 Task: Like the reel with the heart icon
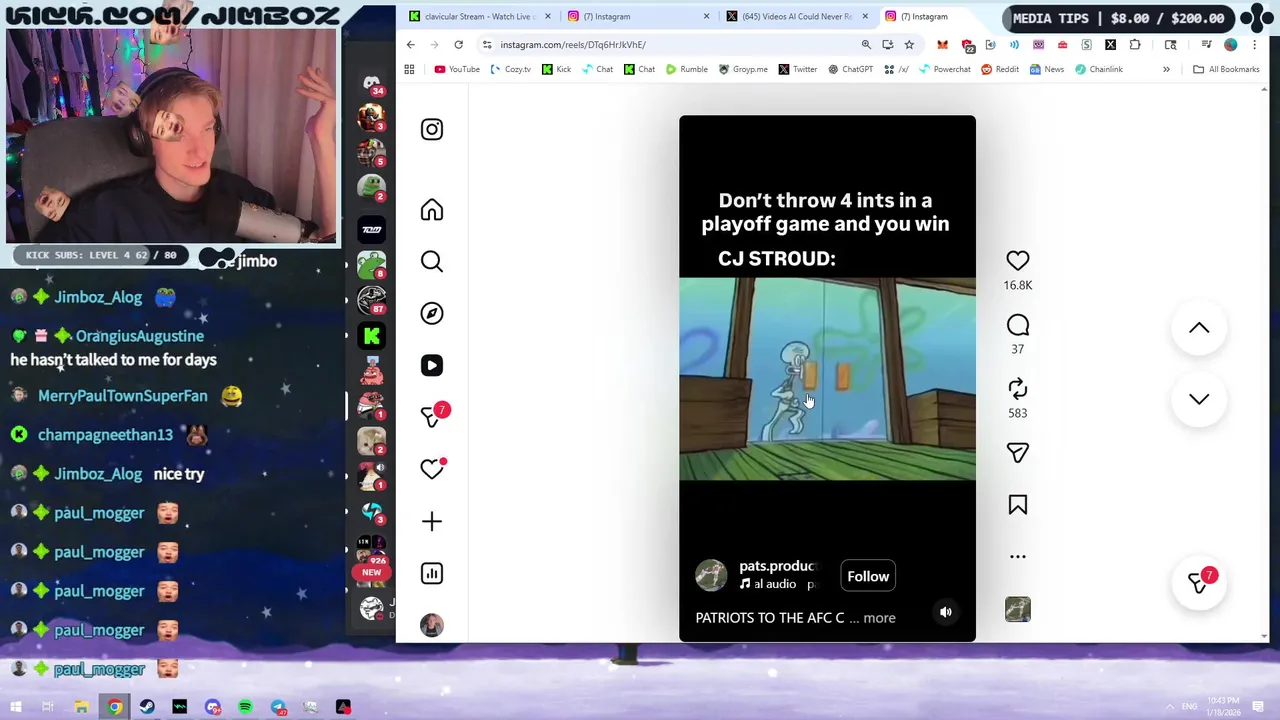coord(1017,261)
